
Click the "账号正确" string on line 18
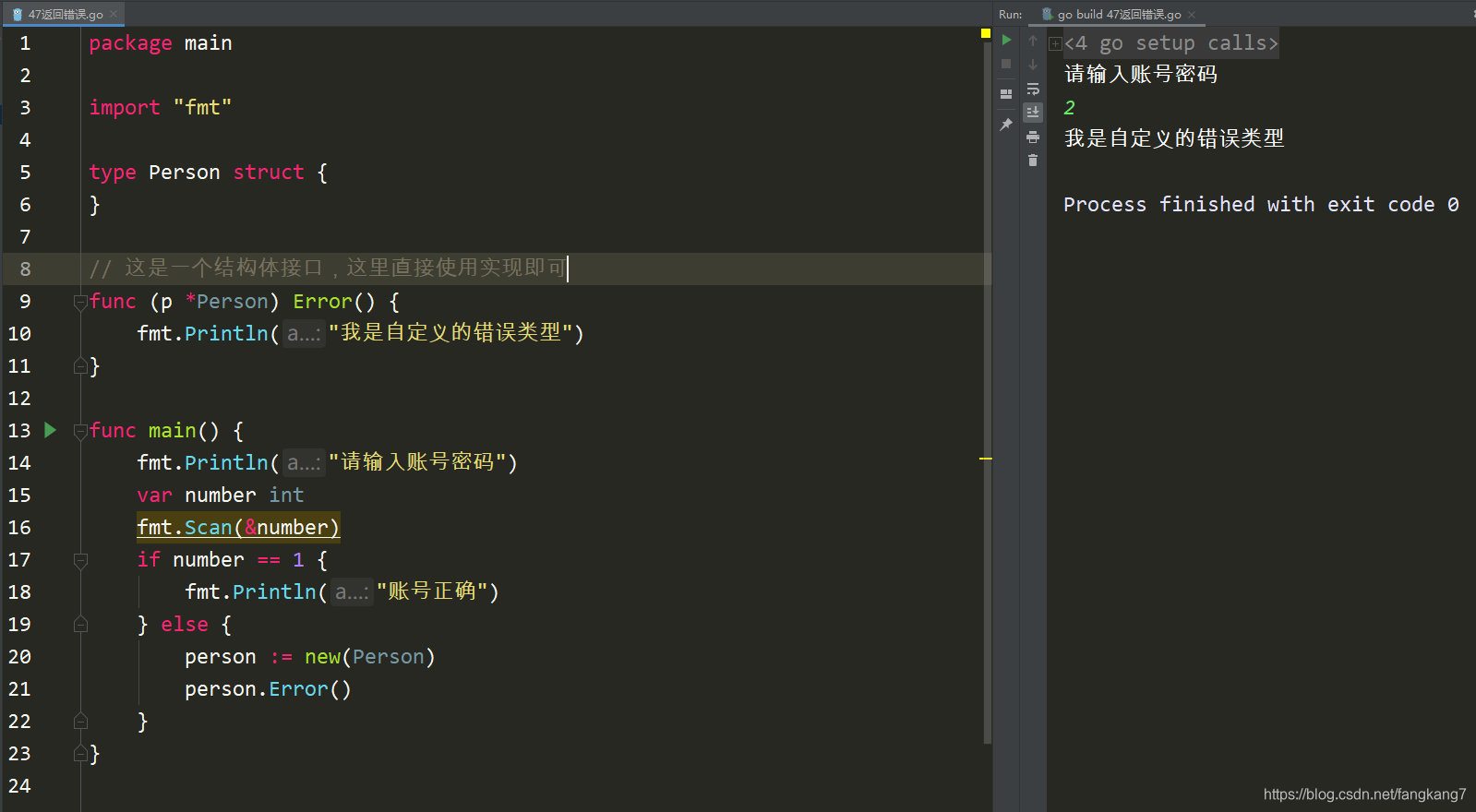(x=432, y=591)
